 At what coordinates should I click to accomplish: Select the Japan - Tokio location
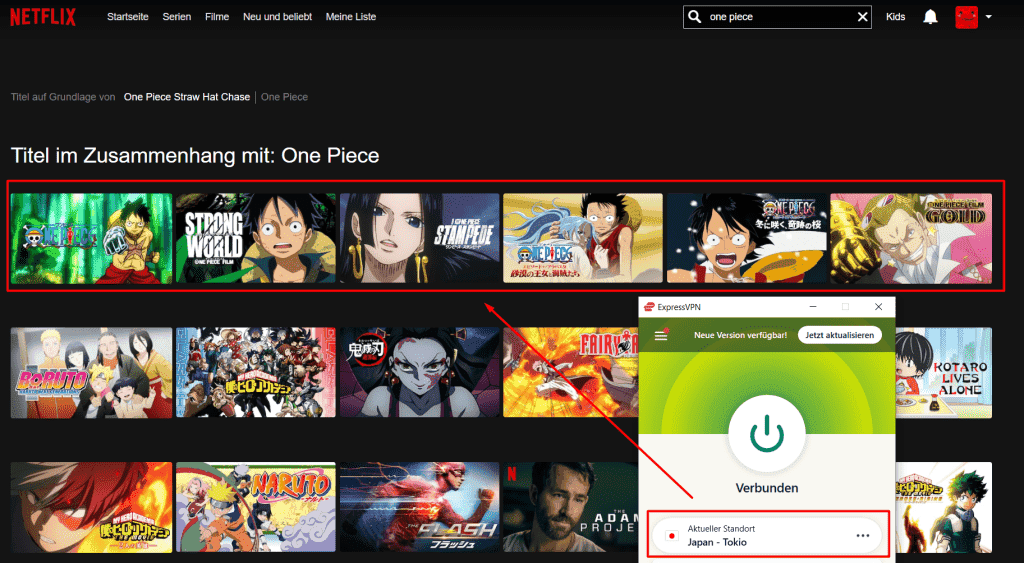pyautogui.click(x=767, y=536)
